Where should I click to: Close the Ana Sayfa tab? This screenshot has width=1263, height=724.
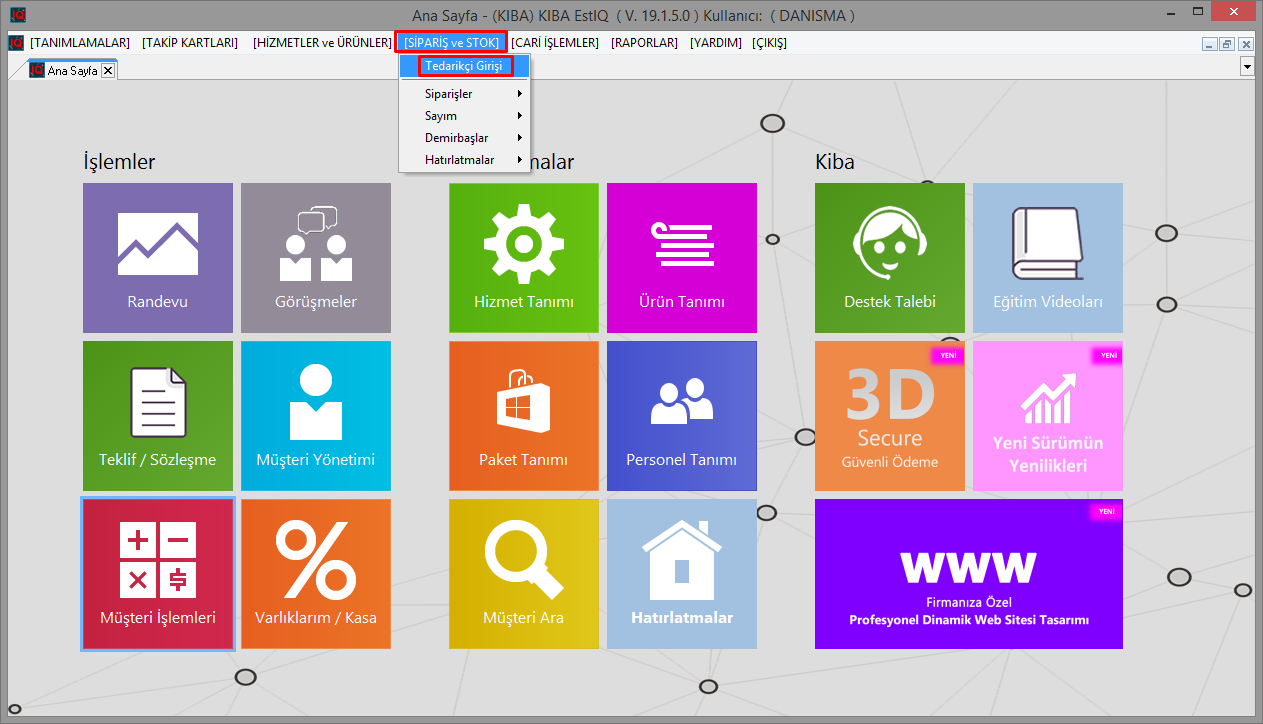[x=108, y=70]
